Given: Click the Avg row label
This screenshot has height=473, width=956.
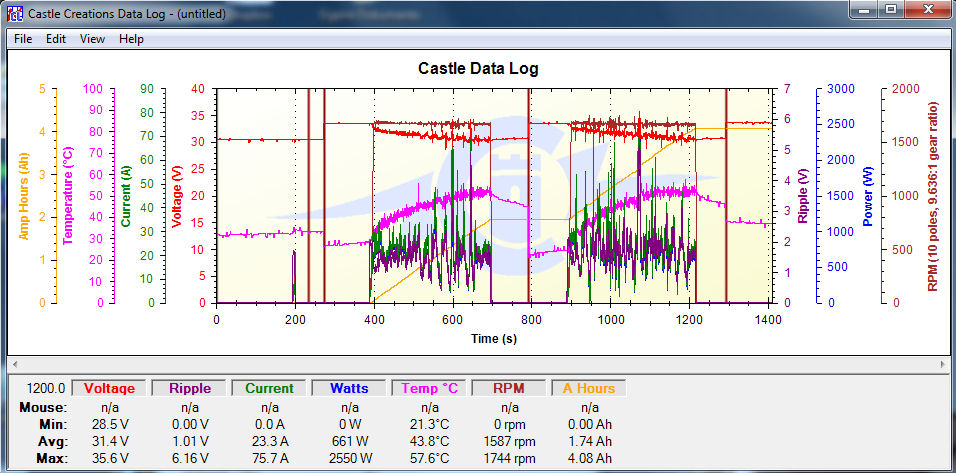Looking at the screenshot, I should coord(53,441).
